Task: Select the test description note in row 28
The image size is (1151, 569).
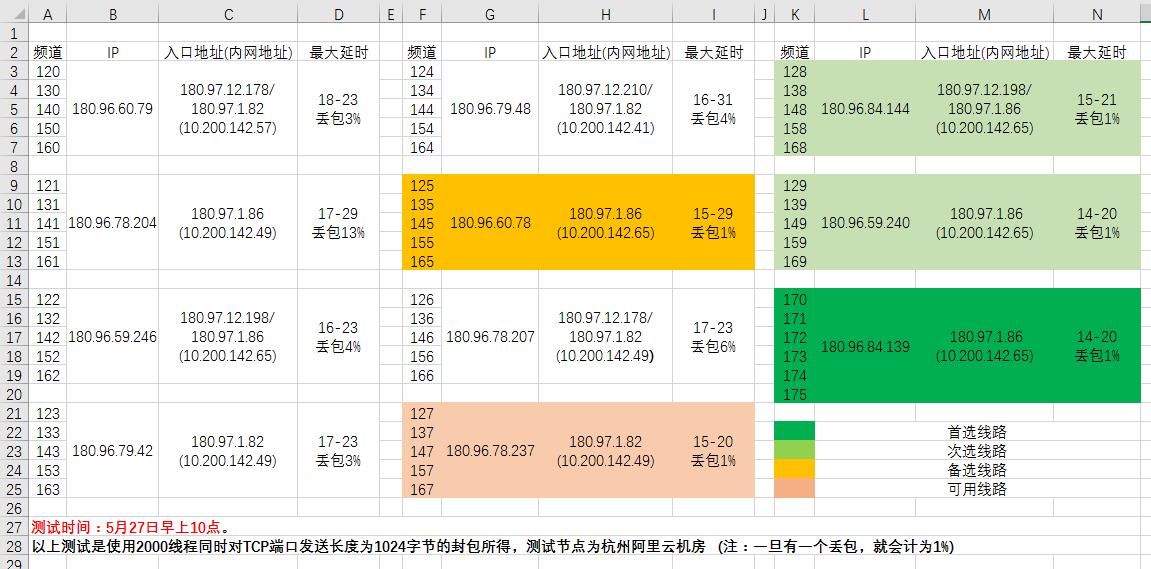Action: click(x=492, y=546)
